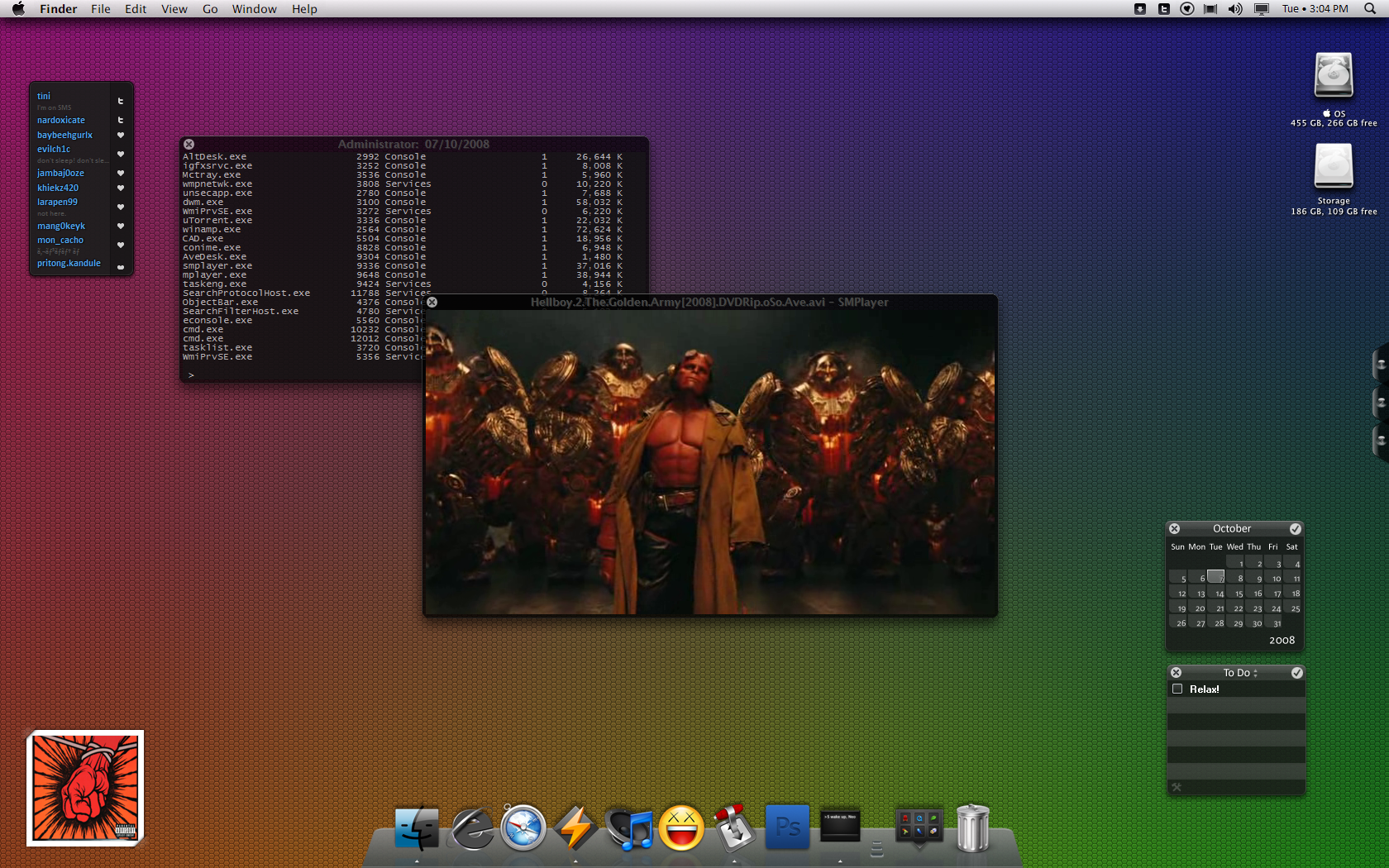Open the View menu
1389x868 pixels.
point(174,9)
